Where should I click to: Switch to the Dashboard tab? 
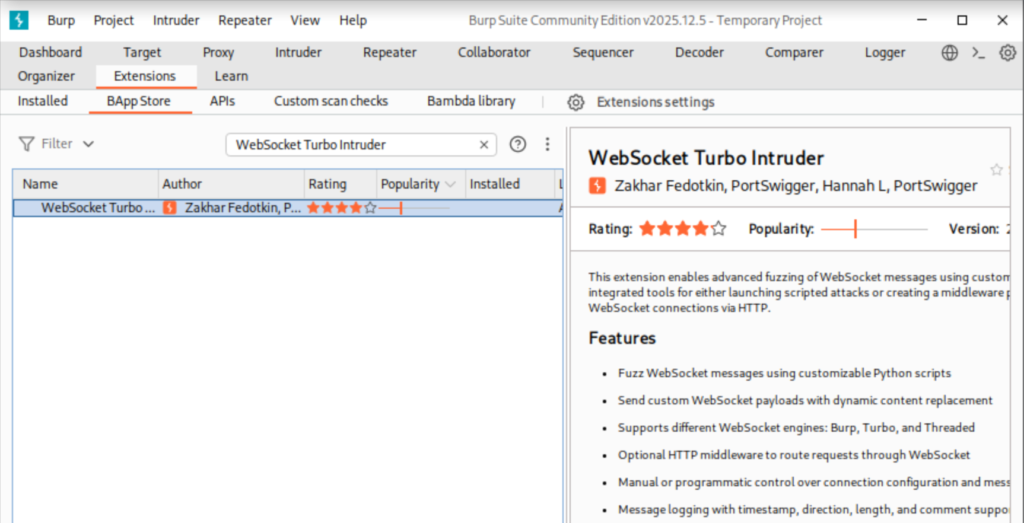50,53
